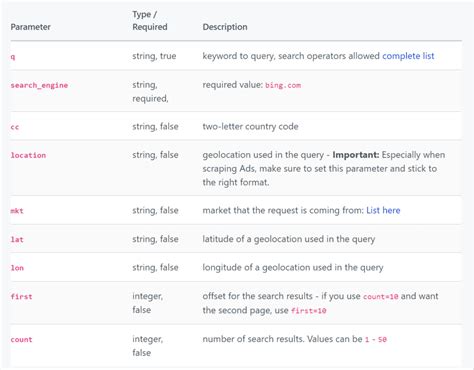
Task: Select the 'count' parameter name
Action: 21,340
